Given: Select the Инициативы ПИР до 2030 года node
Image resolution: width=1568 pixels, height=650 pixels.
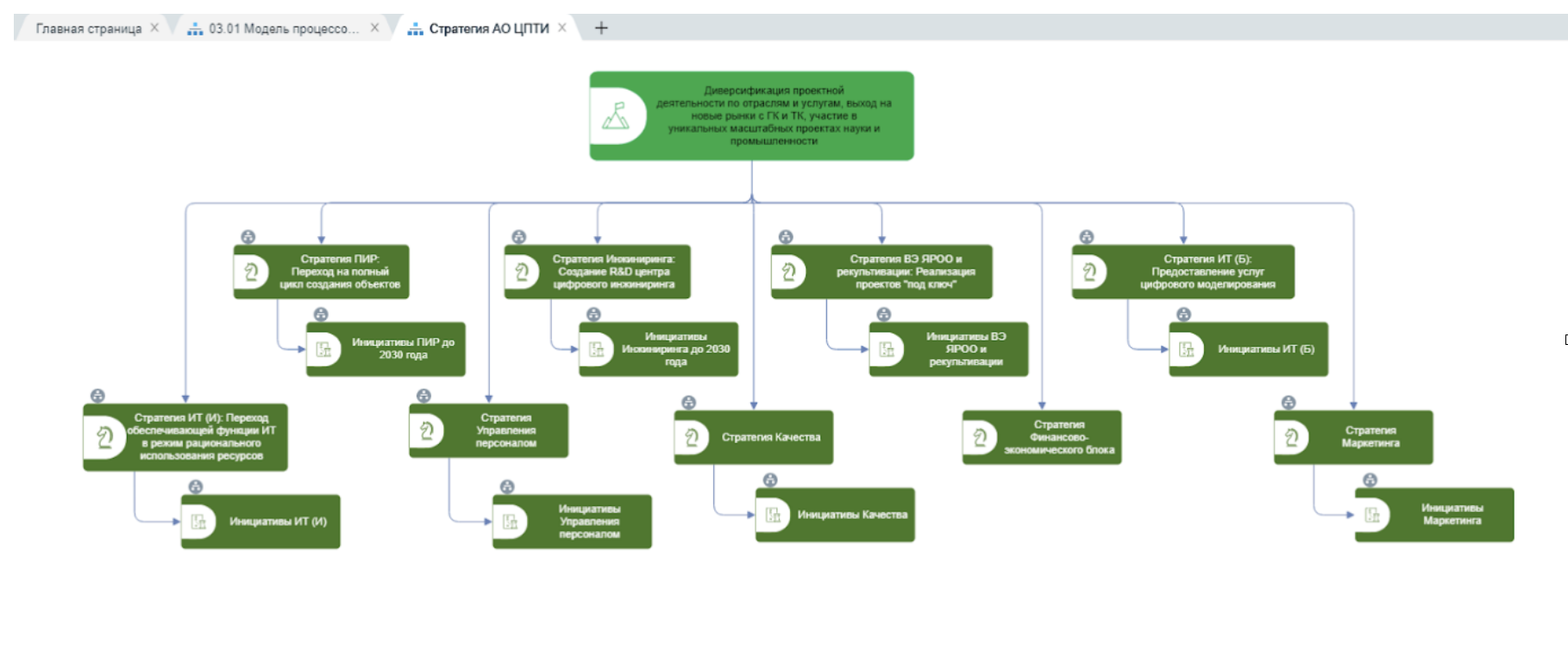Looking at the screenshot, I should (402, 349).
